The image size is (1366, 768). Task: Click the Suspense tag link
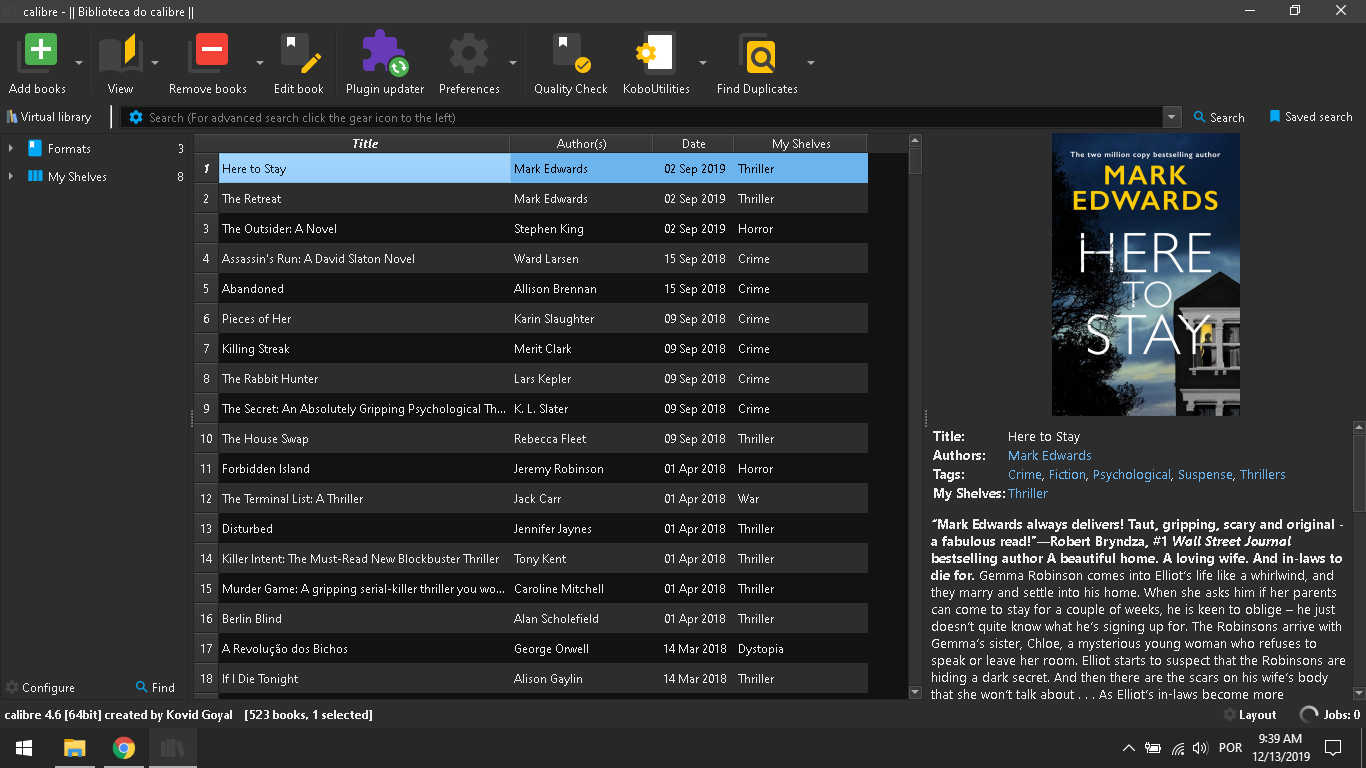click(1205, 475)
